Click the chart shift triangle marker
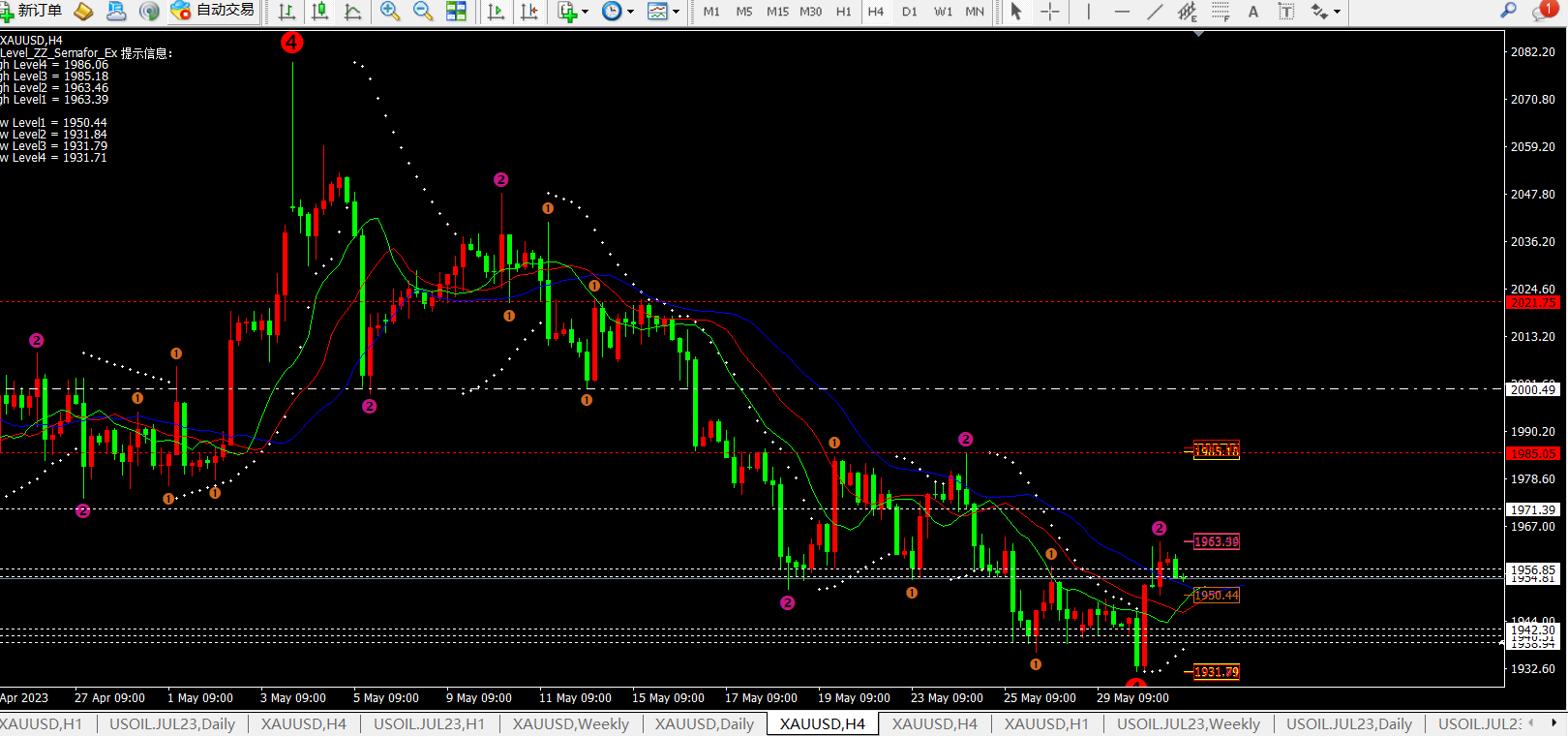 point(1199,34)
